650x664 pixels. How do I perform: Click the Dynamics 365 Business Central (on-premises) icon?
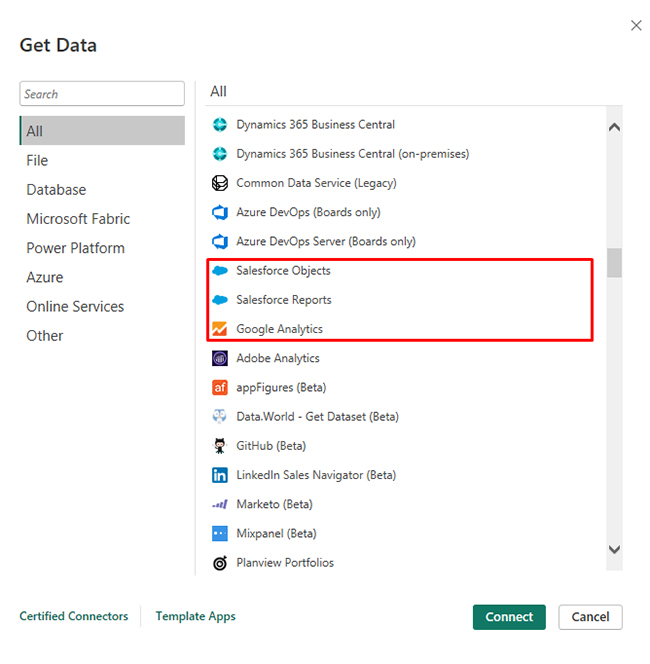(219, 154)
